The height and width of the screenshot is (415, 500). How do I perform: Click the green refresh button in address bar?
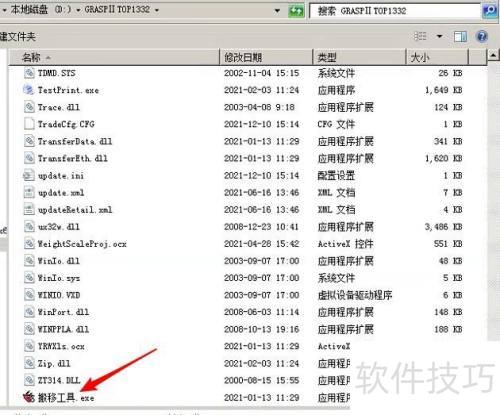[296, 11]
